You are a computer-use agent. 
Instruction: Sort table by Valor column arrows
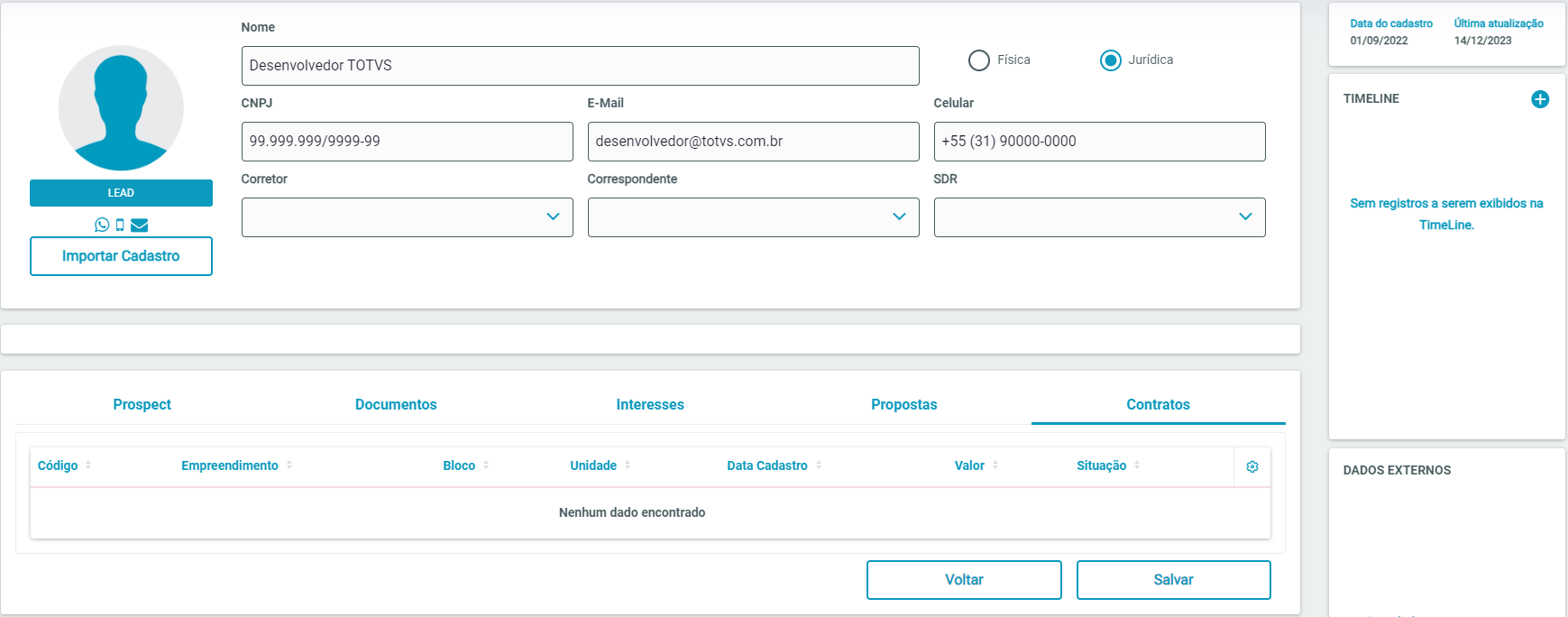pos(995,465)
